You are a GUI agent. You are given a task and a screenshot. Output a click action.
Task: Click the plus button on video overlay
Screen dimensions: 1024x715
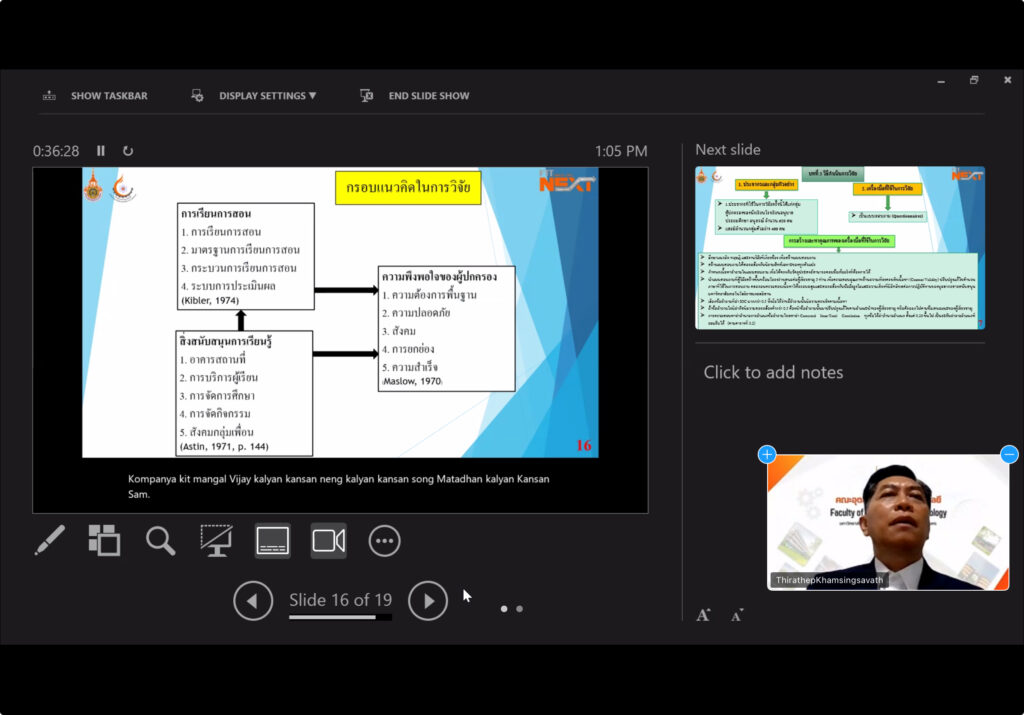pos(767,454)
